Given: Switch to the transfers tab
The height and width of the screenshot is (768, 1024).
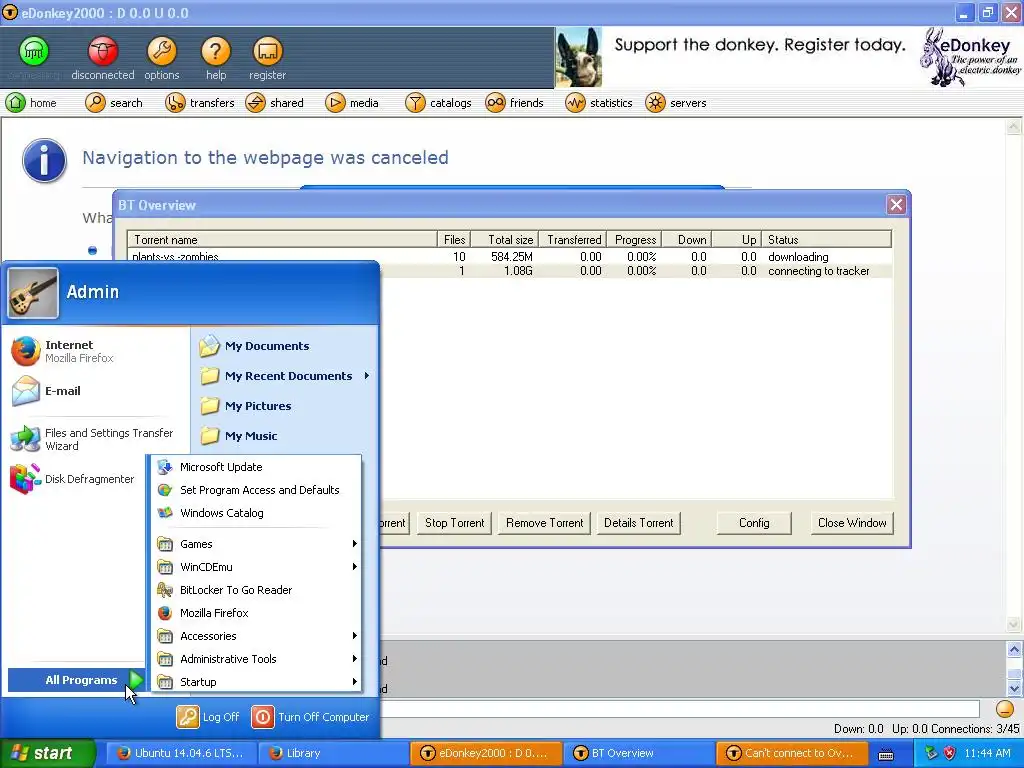Looking at the screenshot, I should click(199, 103).
